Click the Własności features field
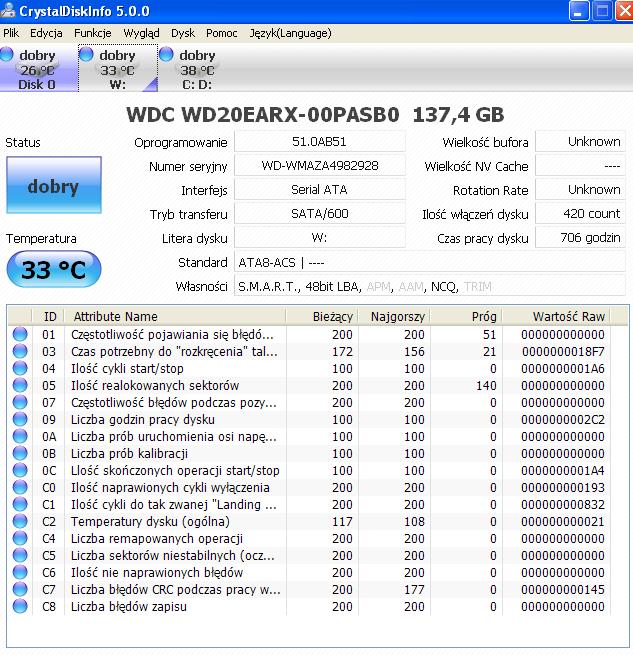The image size is (633, 655). [x=430, y=287]
